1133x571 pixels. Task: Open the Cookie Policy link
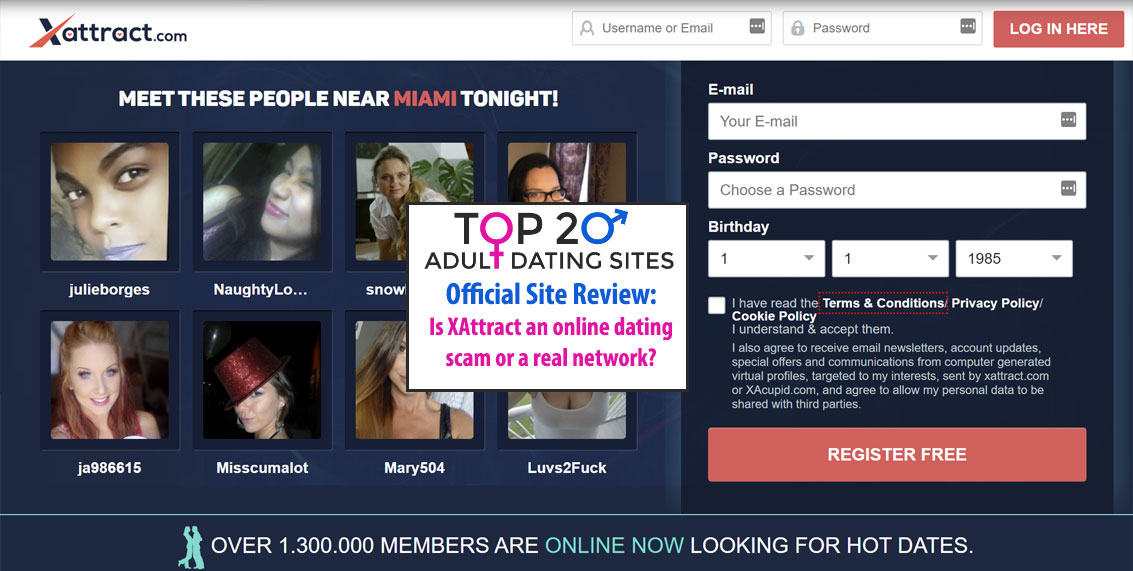774,317
